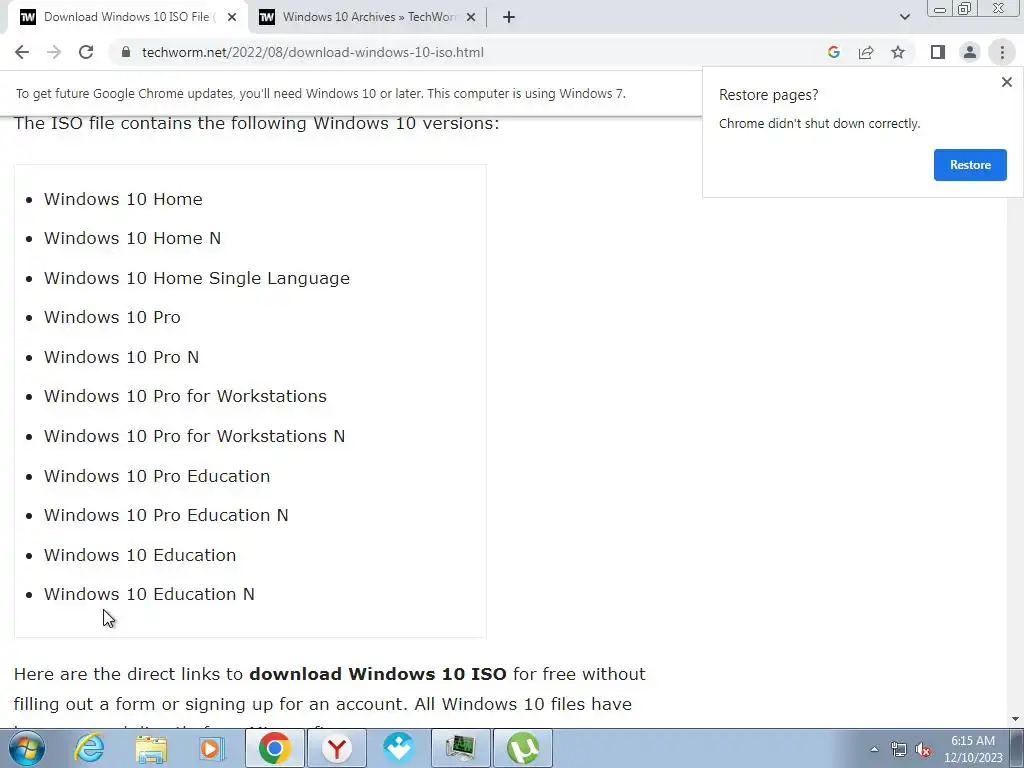
Task: Click the Chrome update warning message text
Action: [x=321, y=93]
